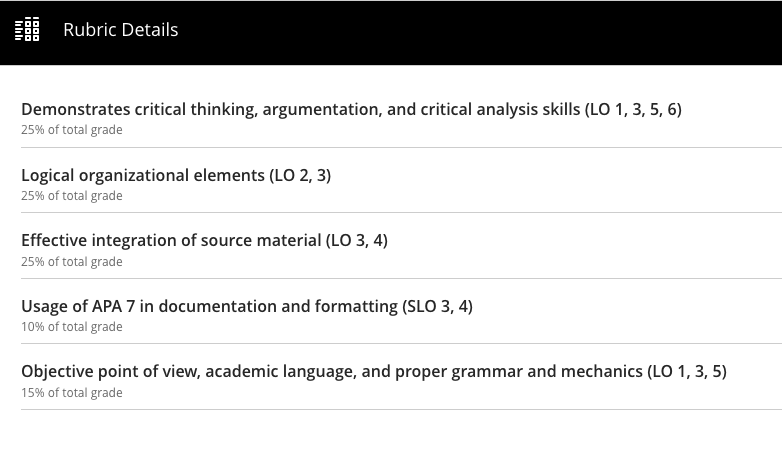
Task: Click the 10% of total grade label
Action: (72, 327)
